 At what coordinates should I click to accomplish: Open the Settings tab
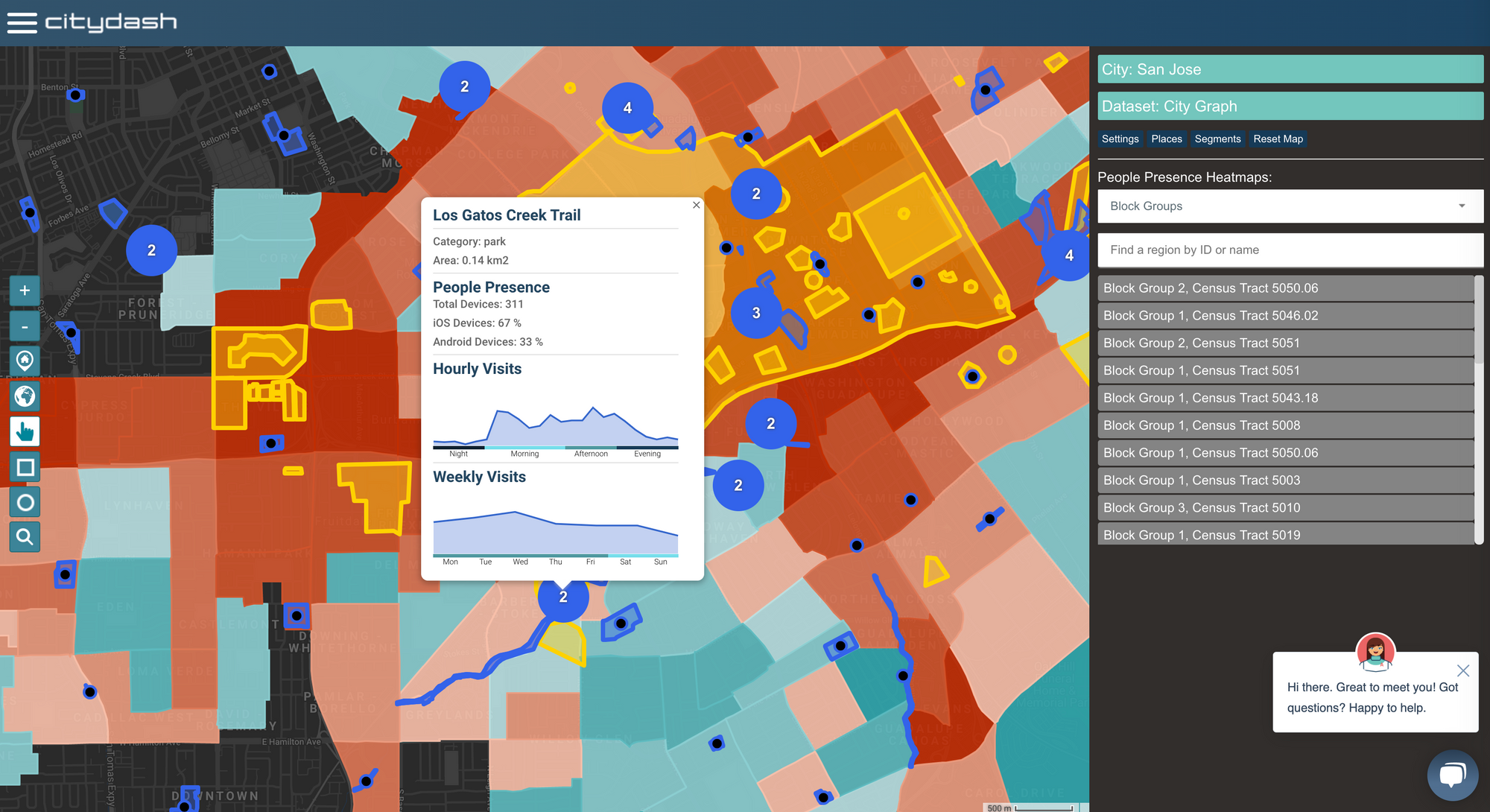(1120, 139)
